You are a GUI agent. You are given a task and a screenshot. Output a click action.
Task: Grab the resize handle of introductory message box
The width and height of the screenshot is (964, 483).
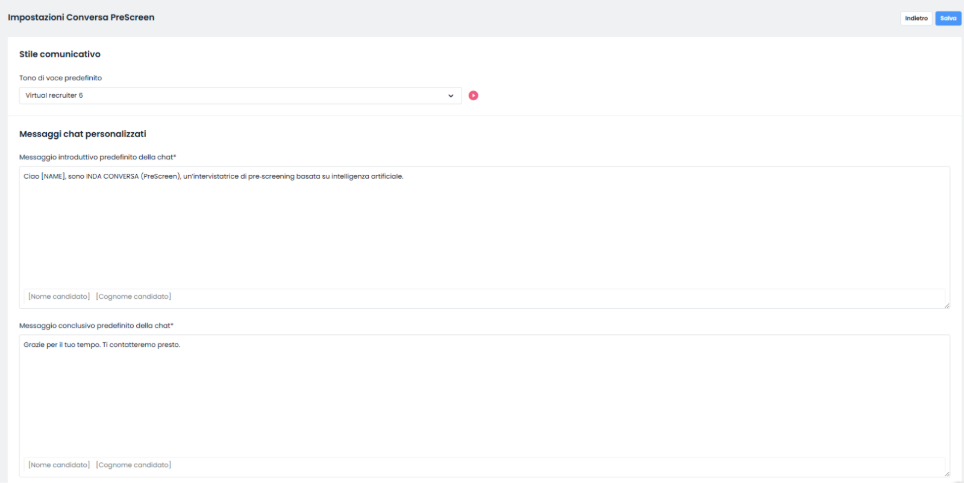coord(947,305)
